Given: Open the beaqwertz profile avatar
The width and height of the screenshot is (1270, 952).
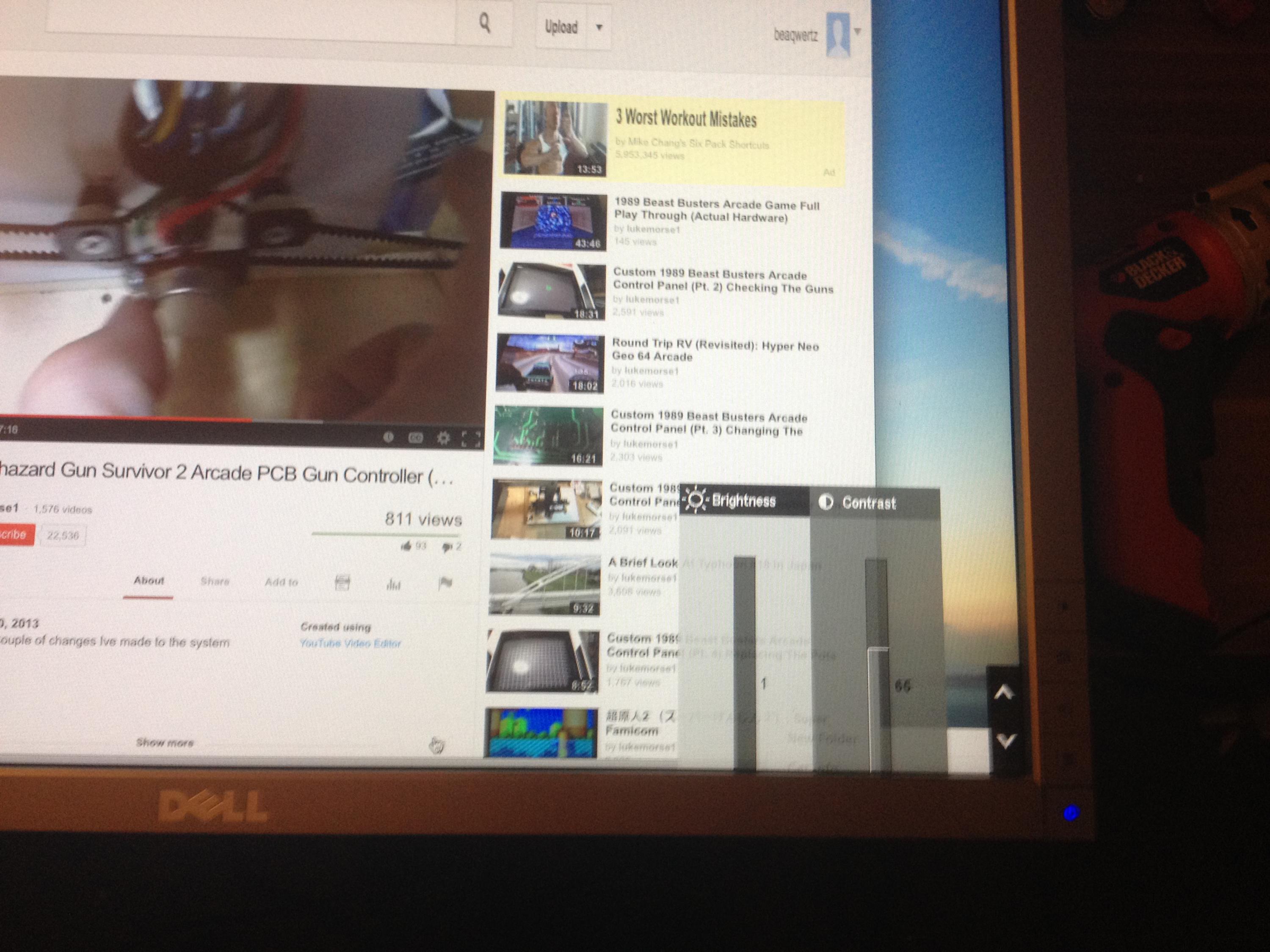Looking at the screenshot, I should click(838, 36).
